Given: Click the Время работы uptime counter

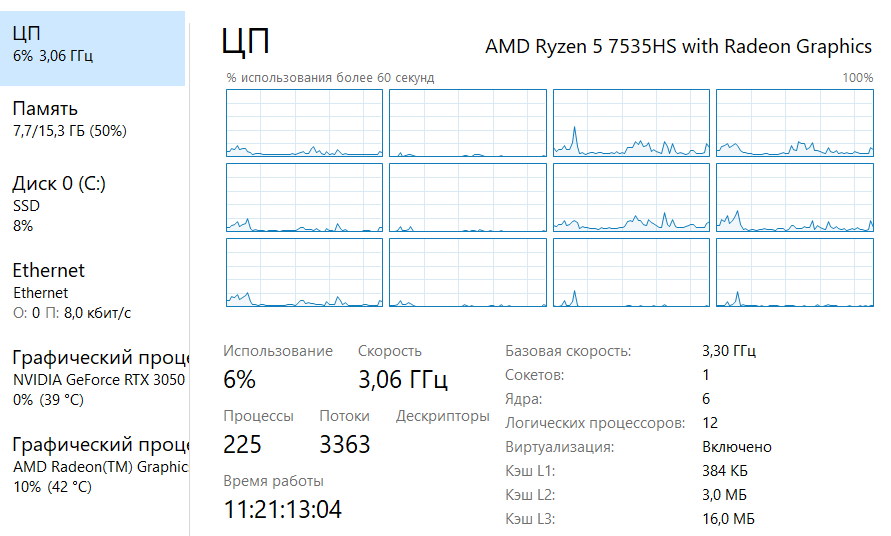Looking at the screenshot, I should (282, 509).
